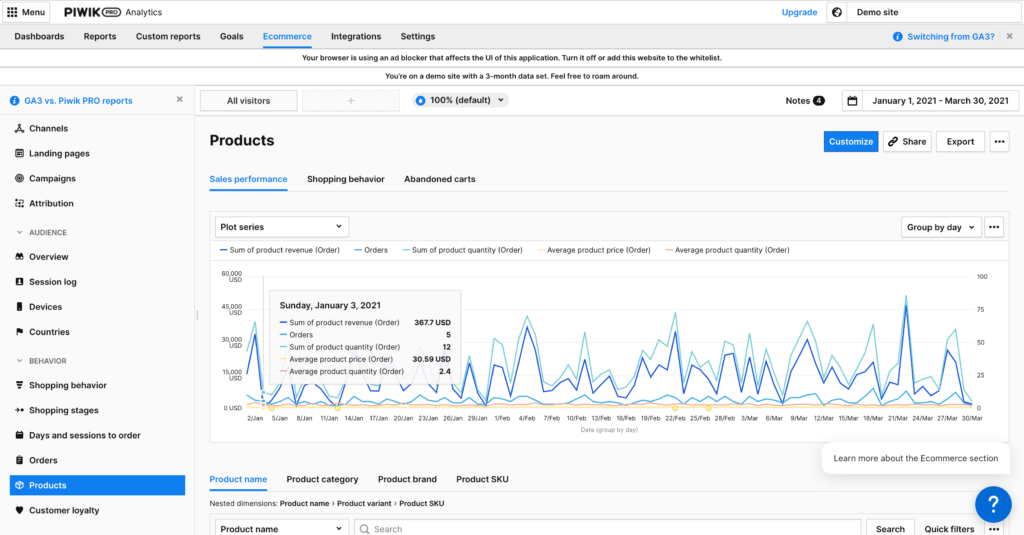Viewport: 1024px width, 535px height.
Task: Expand the Group by day dropdown
Action: click(x=939, y=227)
